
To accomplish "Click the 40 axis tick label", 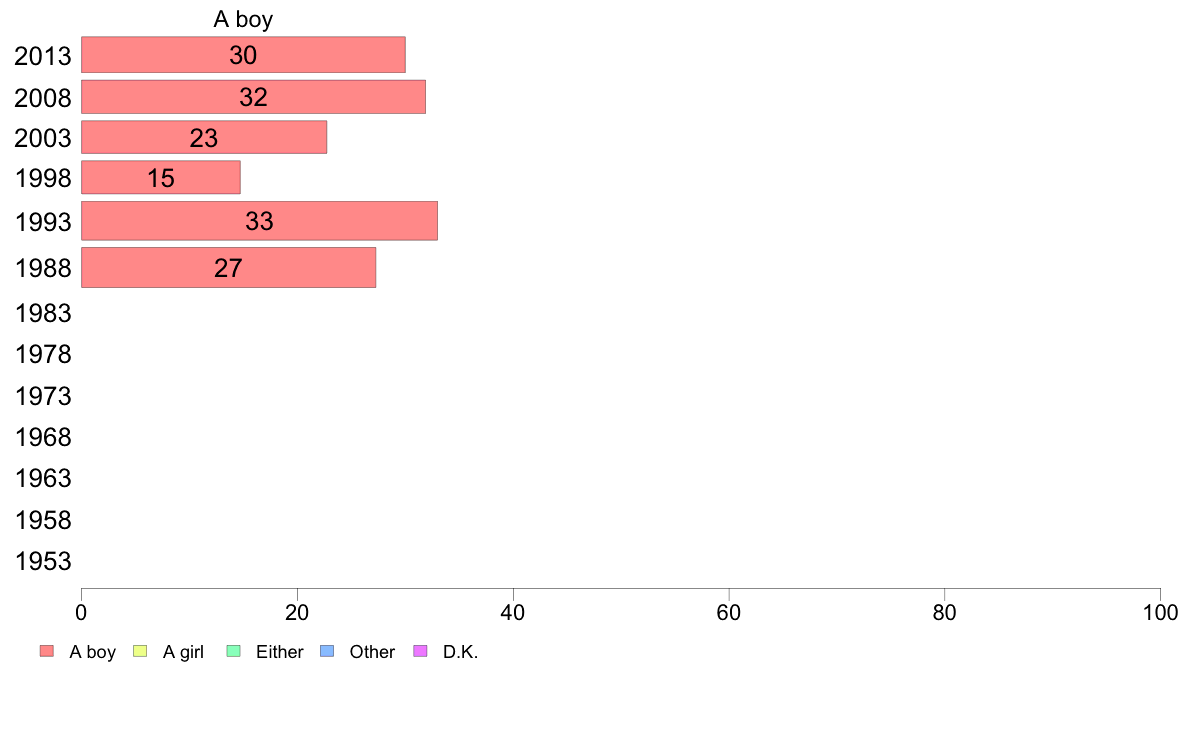I will (x=513, y=613).
